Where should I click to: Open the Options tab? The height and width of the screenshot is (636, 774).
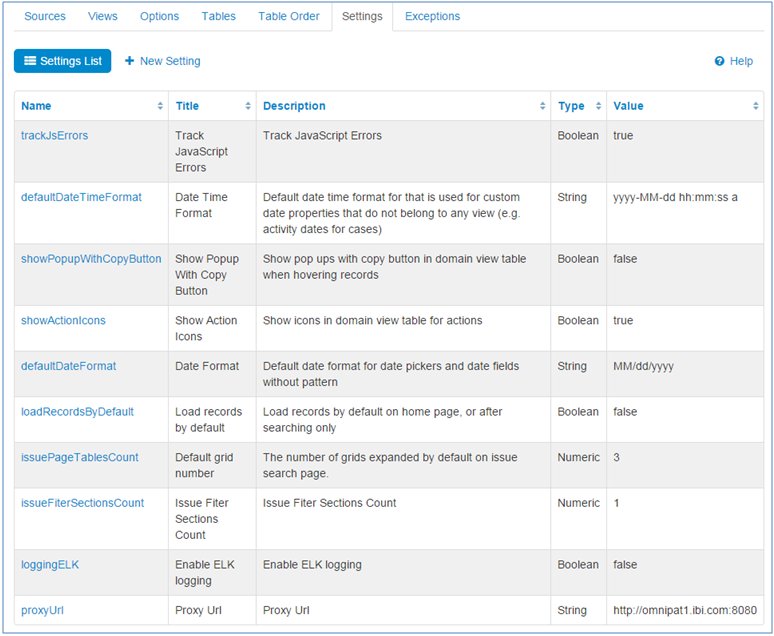159,17
